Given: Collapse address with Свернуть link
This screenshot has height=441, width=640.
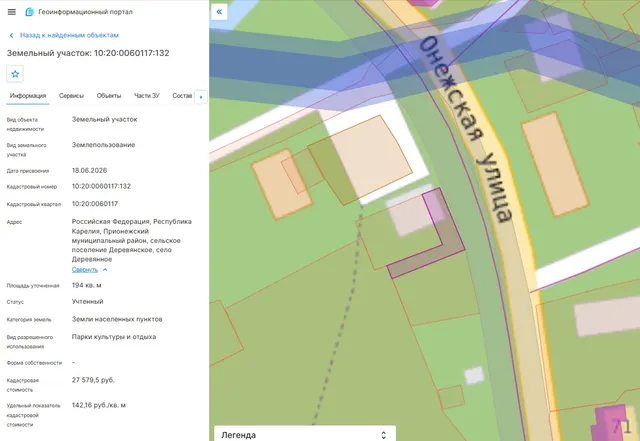Looking at the screenshot, I should tap(84, 270).
